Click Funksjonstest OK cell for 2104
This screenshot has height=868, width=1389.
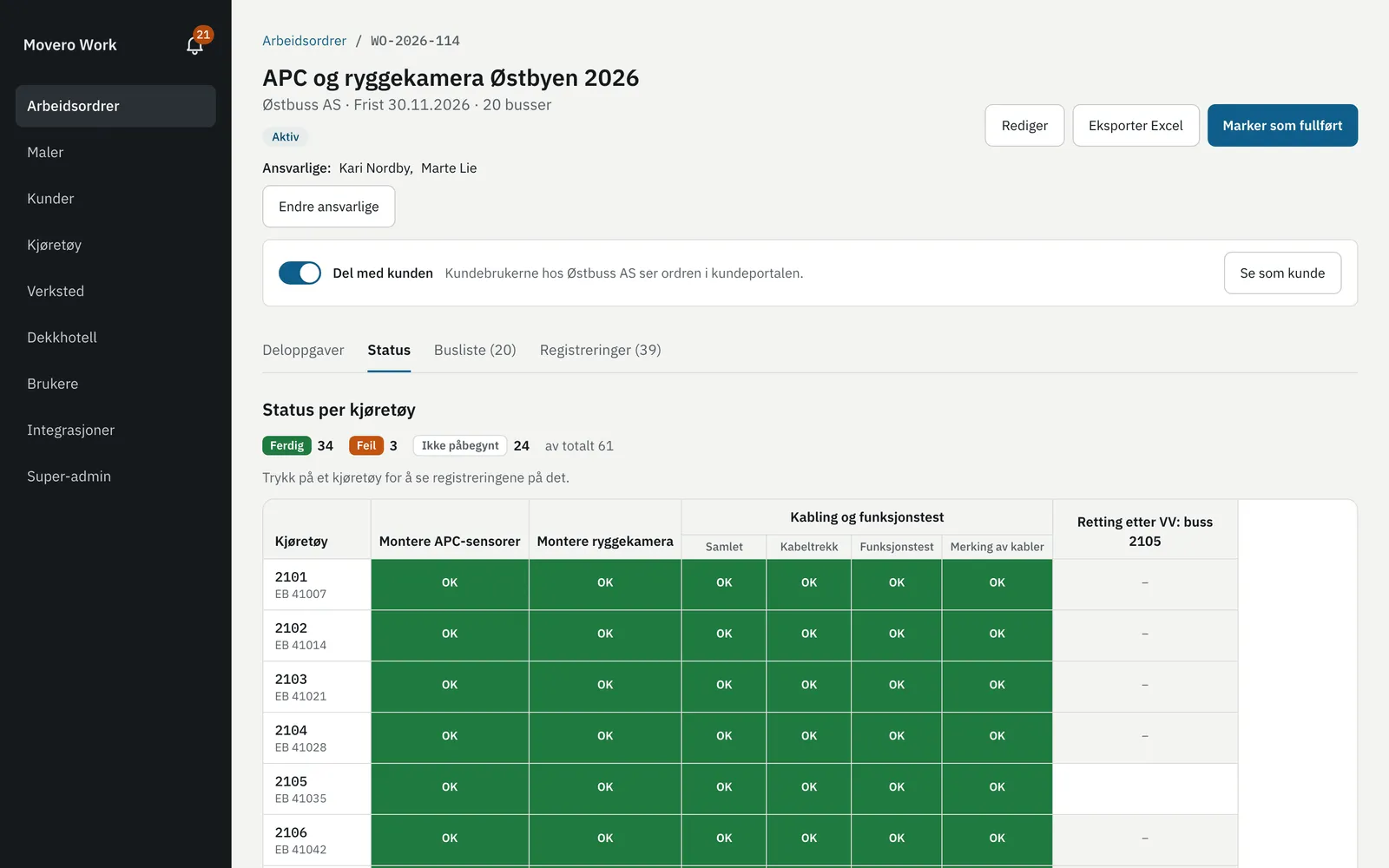coord(897,738)
